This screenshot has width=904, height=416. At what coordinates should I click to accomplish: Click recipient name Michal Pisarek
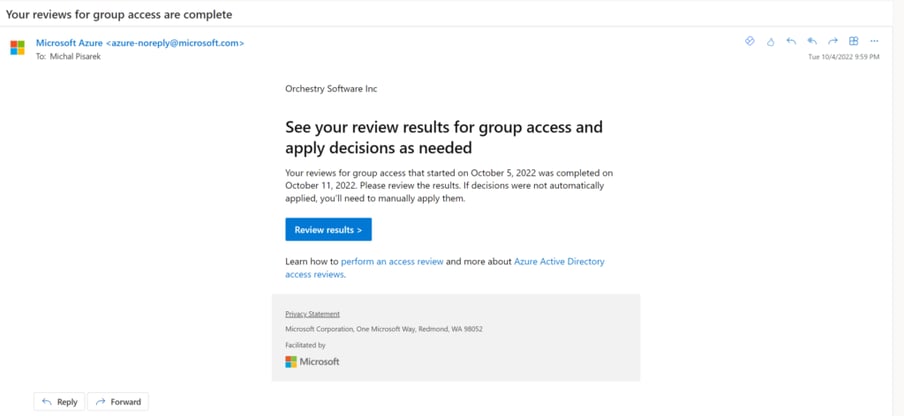coord(75,56)
